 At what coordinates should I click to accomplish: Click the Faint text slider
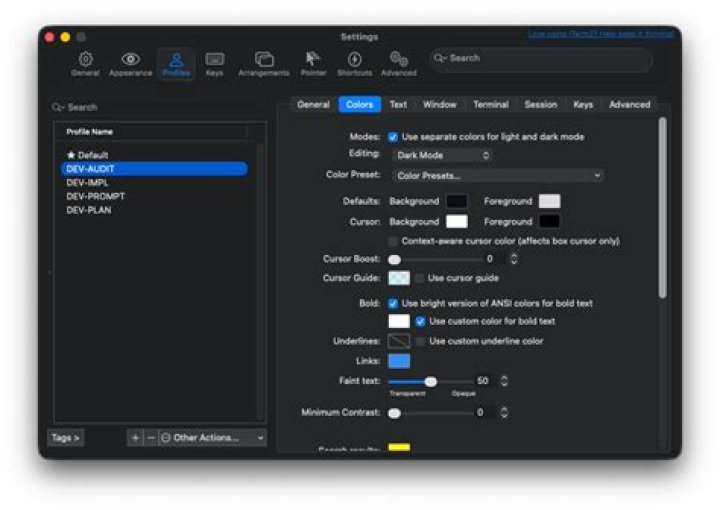click(x=430, y=381)
